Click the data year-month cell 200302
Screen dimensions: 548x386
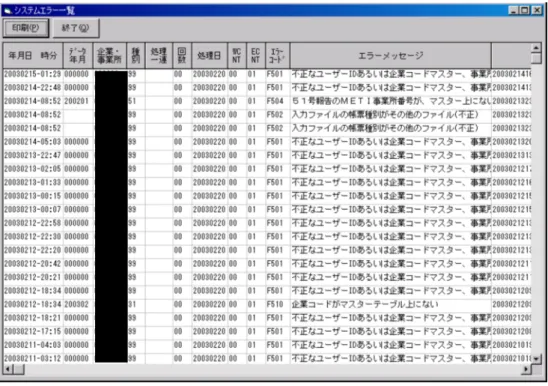coord(78,304)
